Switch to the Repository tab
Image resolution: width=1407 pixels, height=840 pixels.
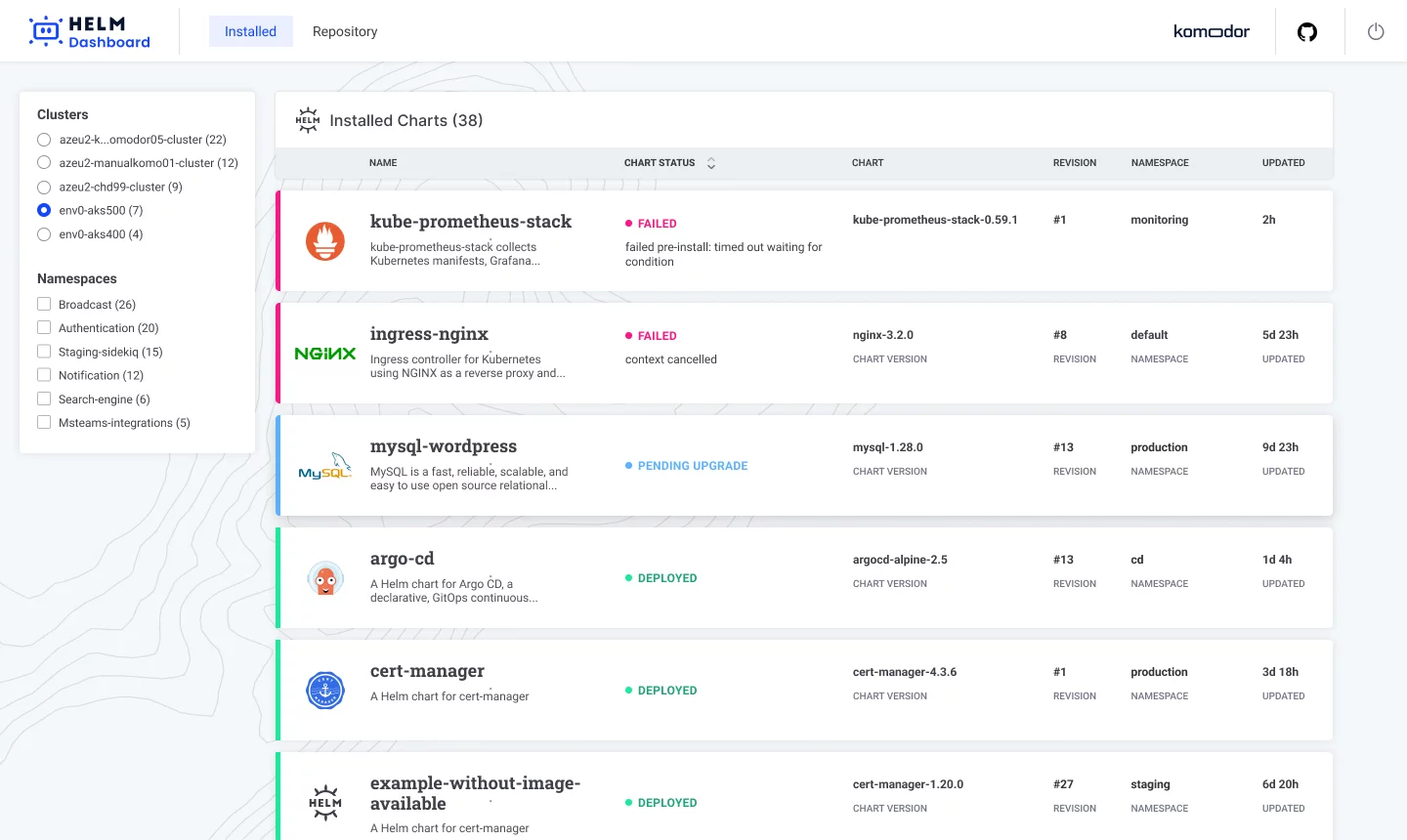(x=345, y=31)
